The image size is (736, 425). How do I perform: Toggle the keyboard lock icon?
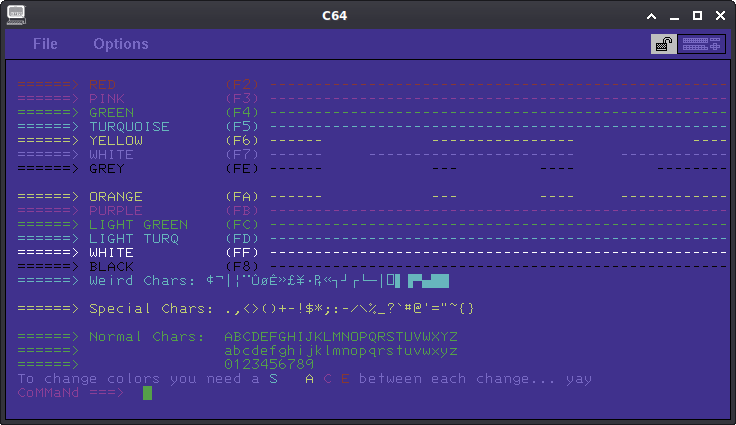point(664,44)
